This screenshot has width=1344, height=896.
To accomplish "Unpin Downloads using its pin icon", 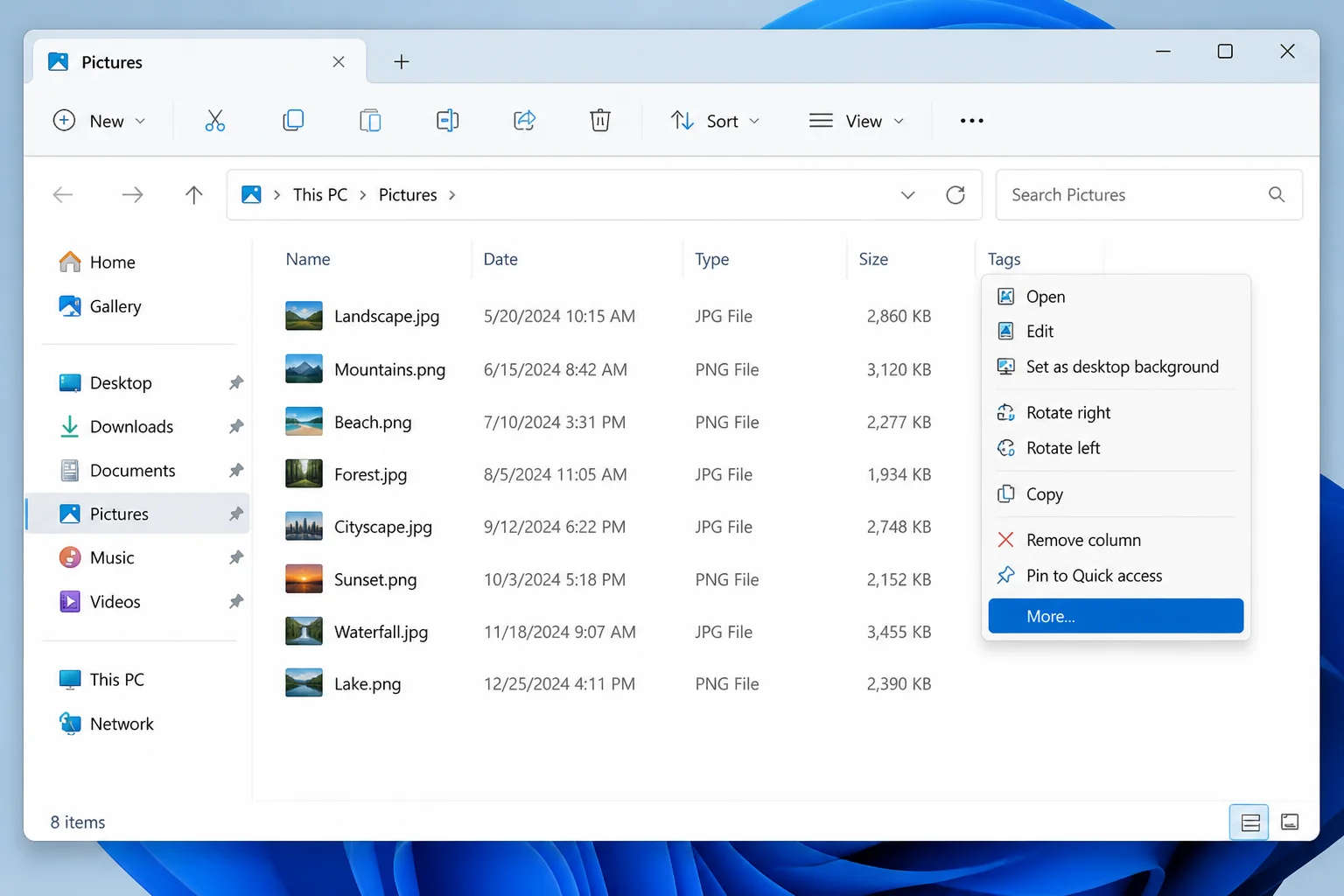I will pos(236,426).
